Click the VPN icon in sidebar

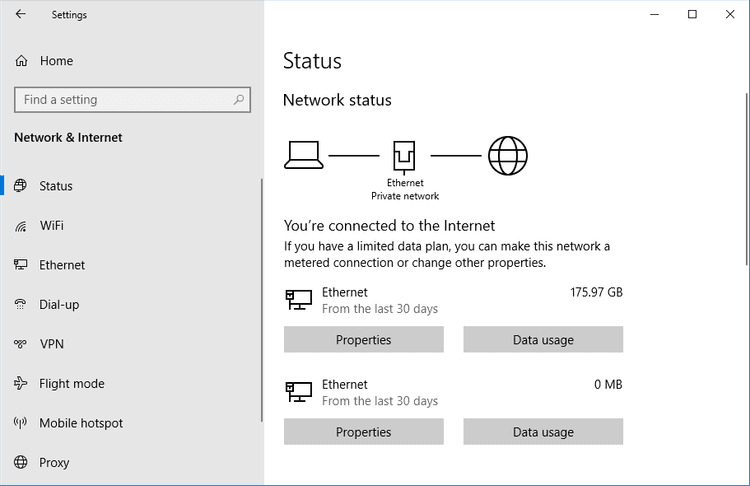coord(21,344)
